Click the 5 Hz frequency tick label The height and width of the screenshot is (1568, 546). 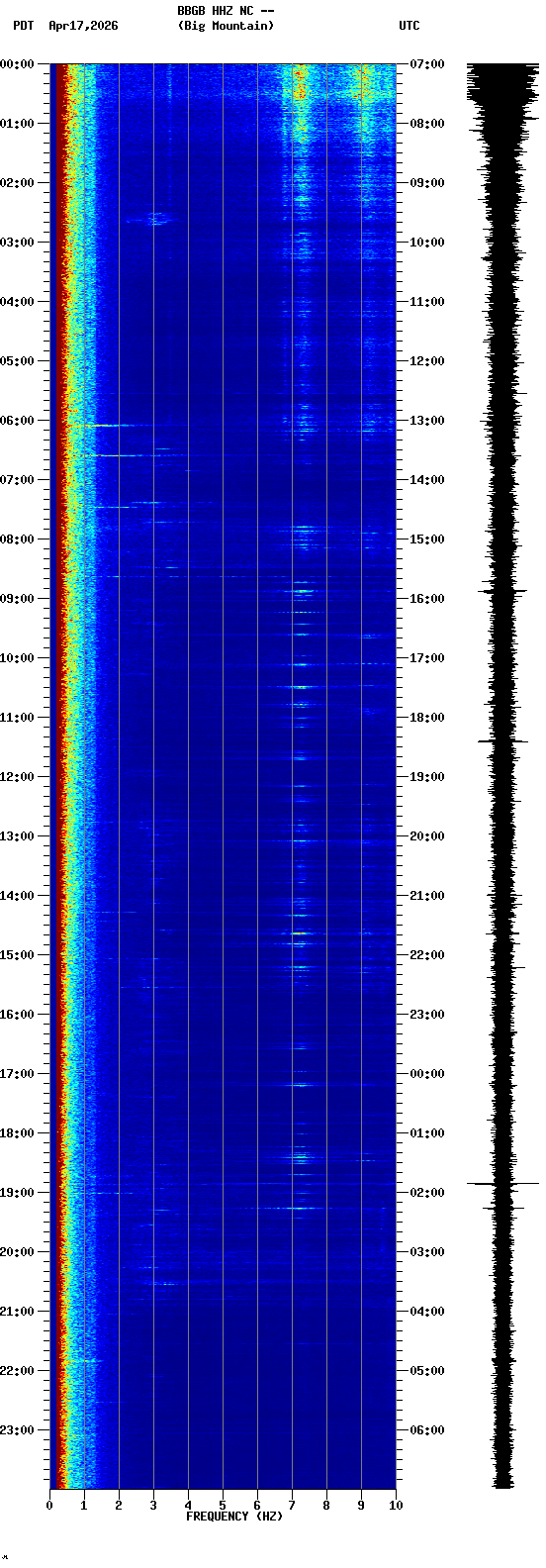click(x=223, y=1506)
